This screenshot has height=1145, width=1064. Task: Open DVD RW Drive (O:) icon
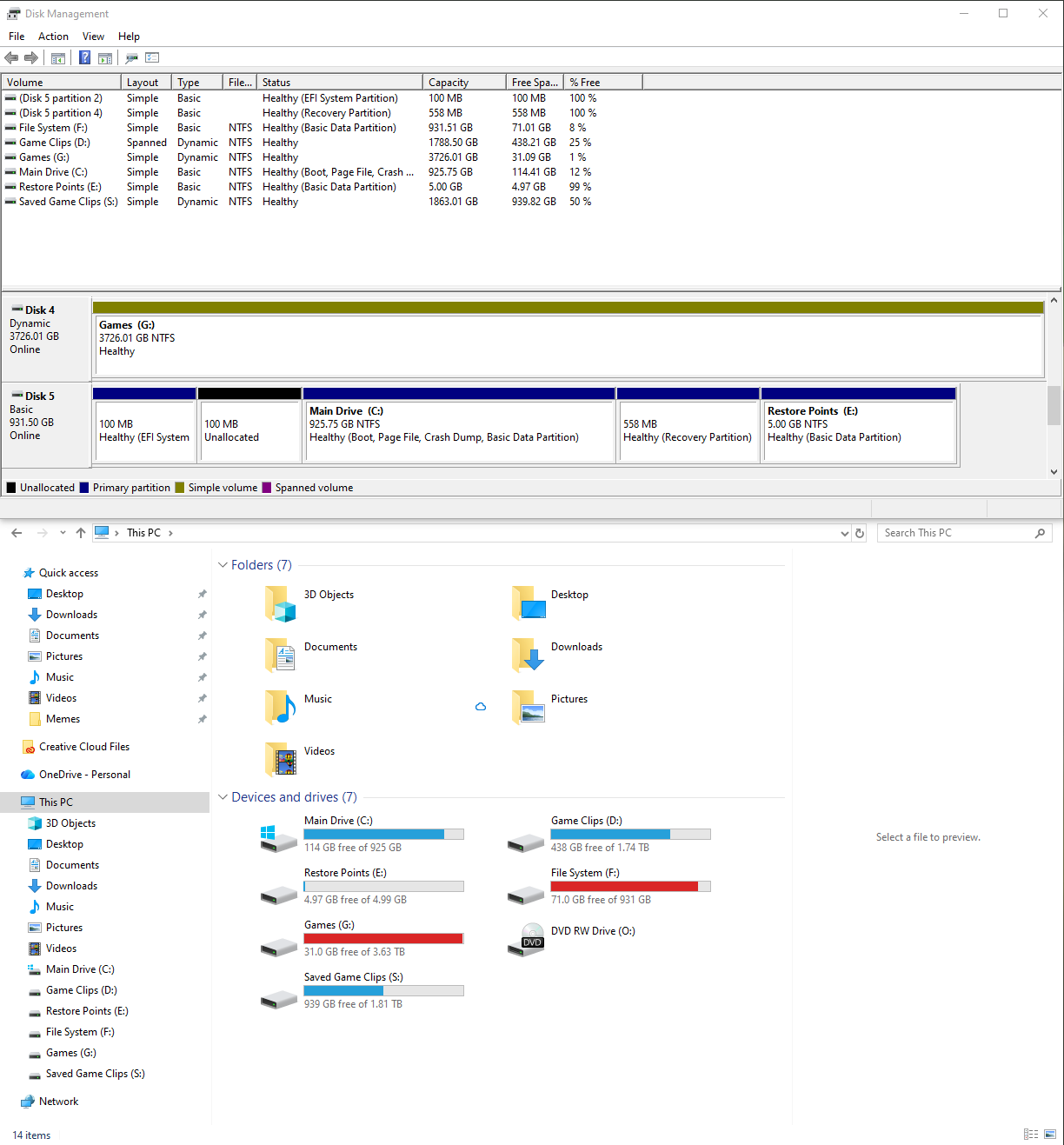click(526, 940)
